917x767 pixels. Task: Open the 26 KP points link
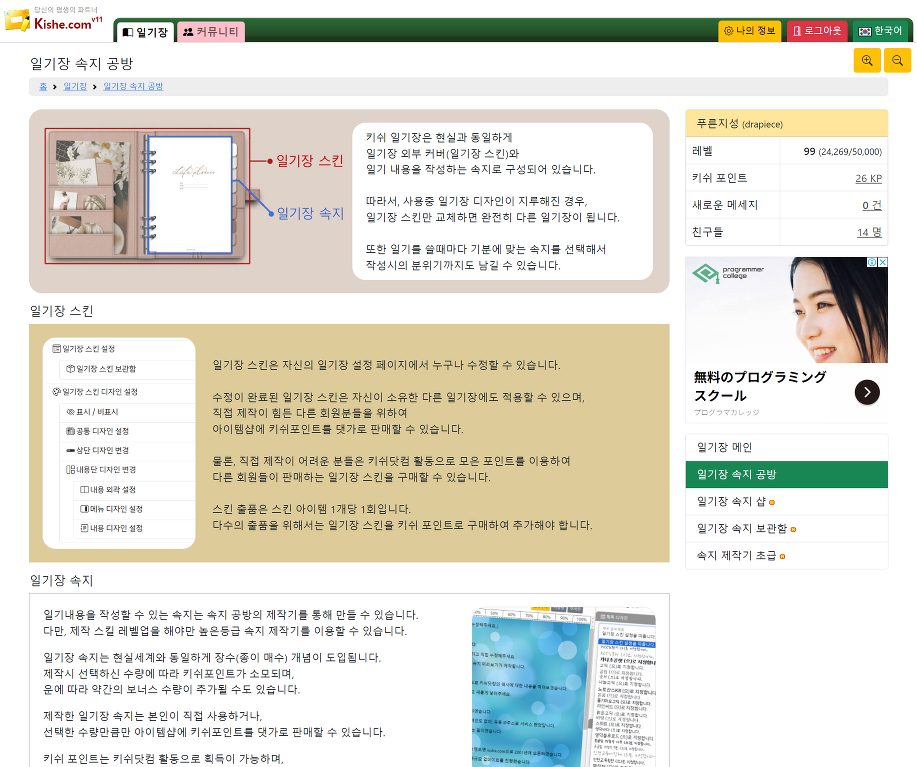868,178
